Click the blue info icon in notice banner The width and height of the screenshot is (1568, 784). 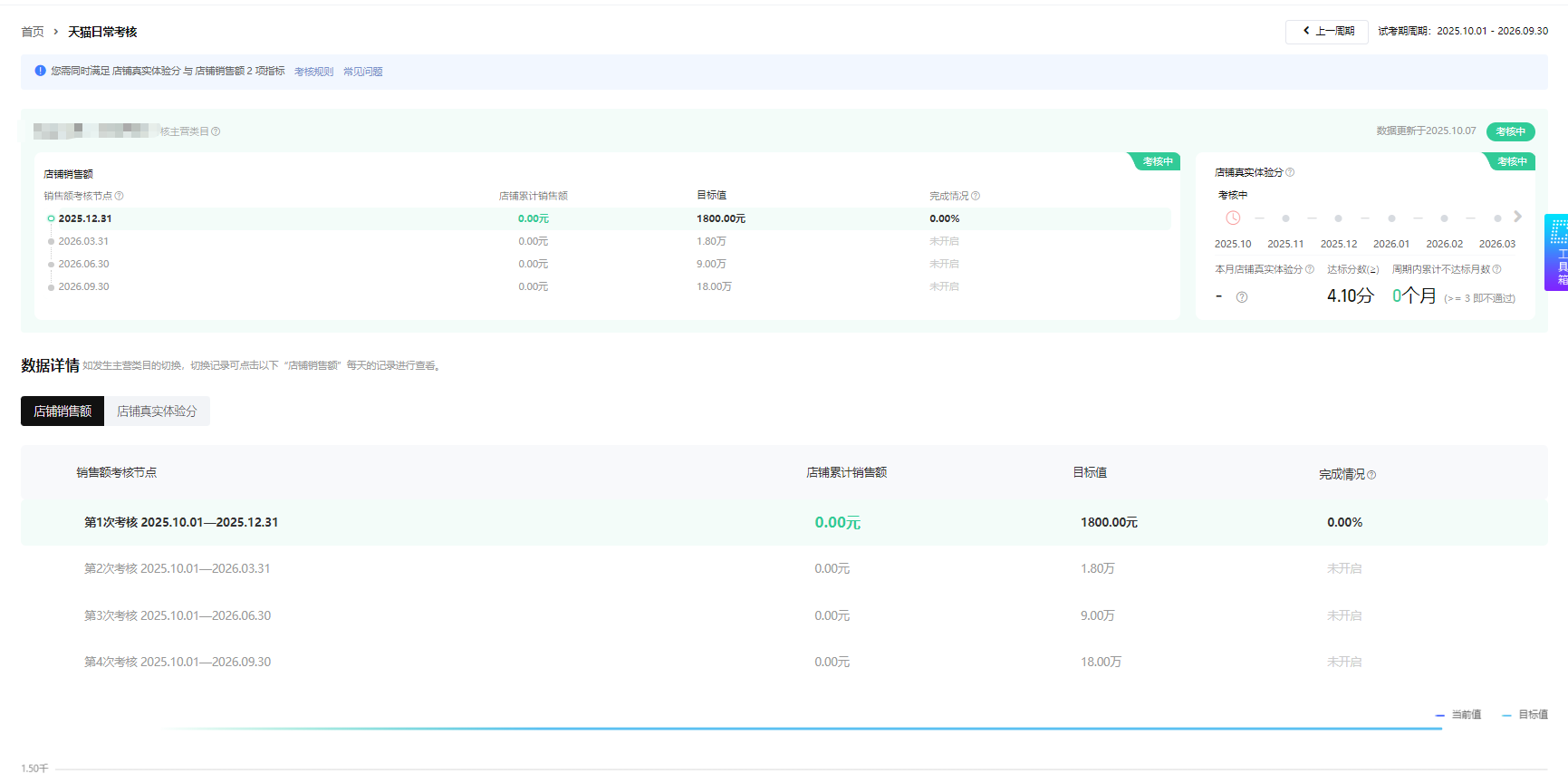click(x=40, y=71)
